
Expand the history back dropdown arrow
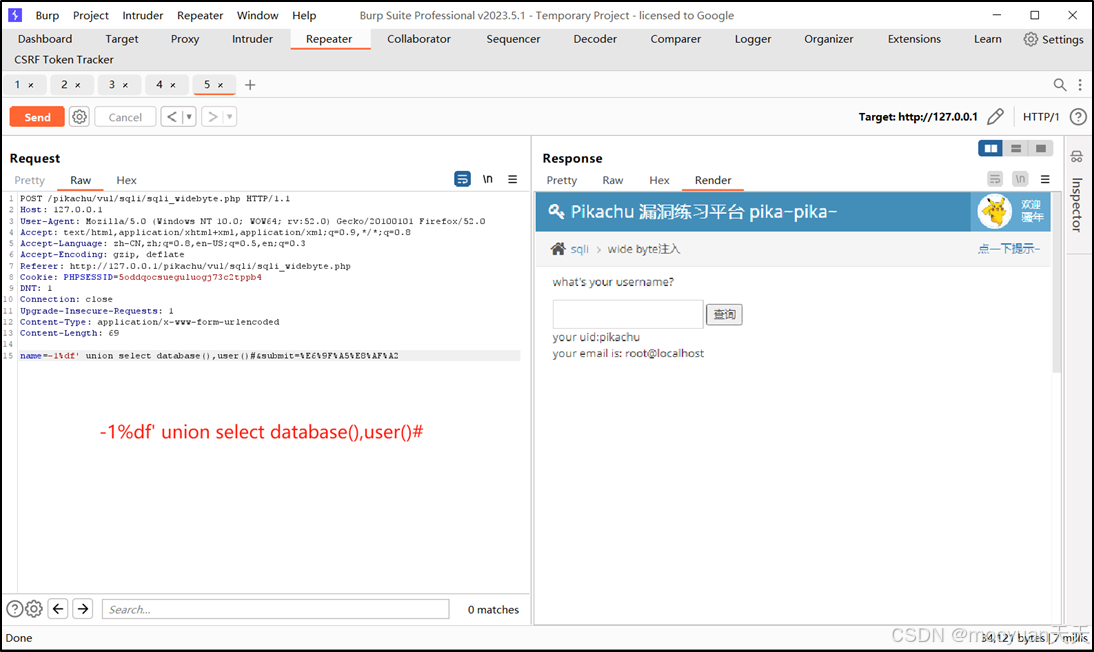(x=189, y=117)
